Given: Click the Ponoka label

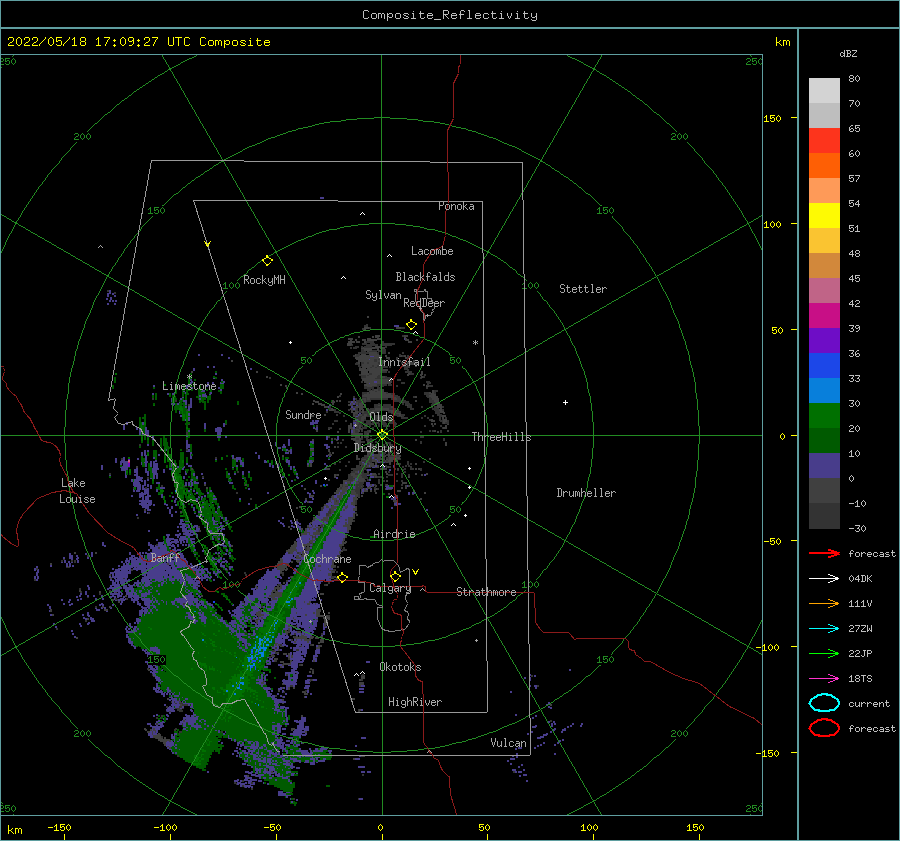Looking at the screenshot, I should pyautogui.click(x=456, y=207).
